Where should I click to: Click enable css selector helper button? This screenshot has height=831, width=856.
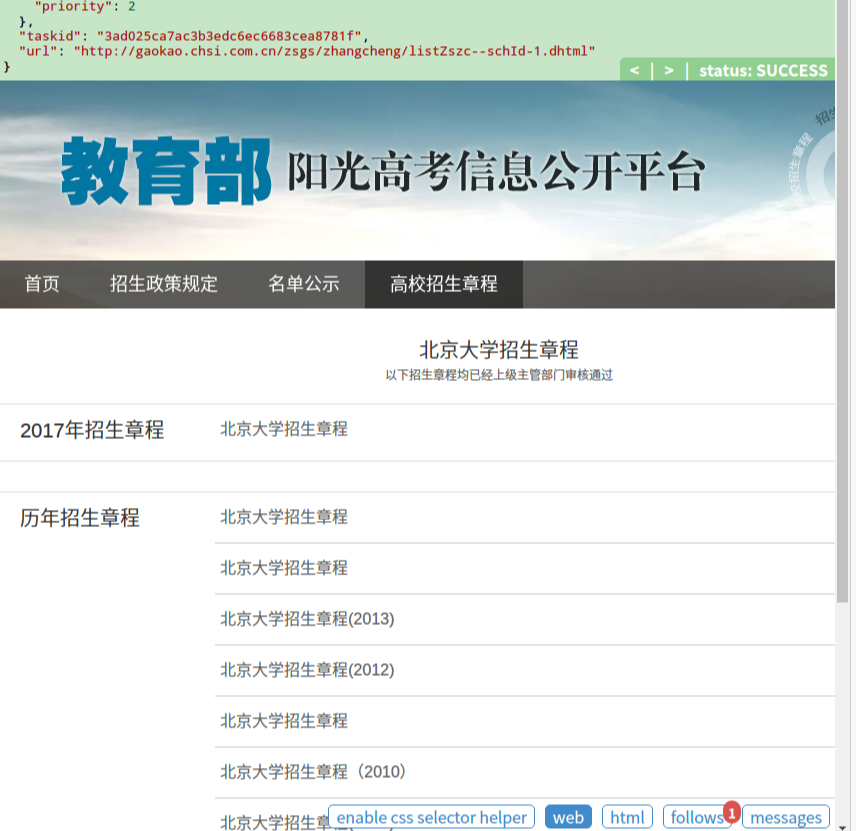431,817
